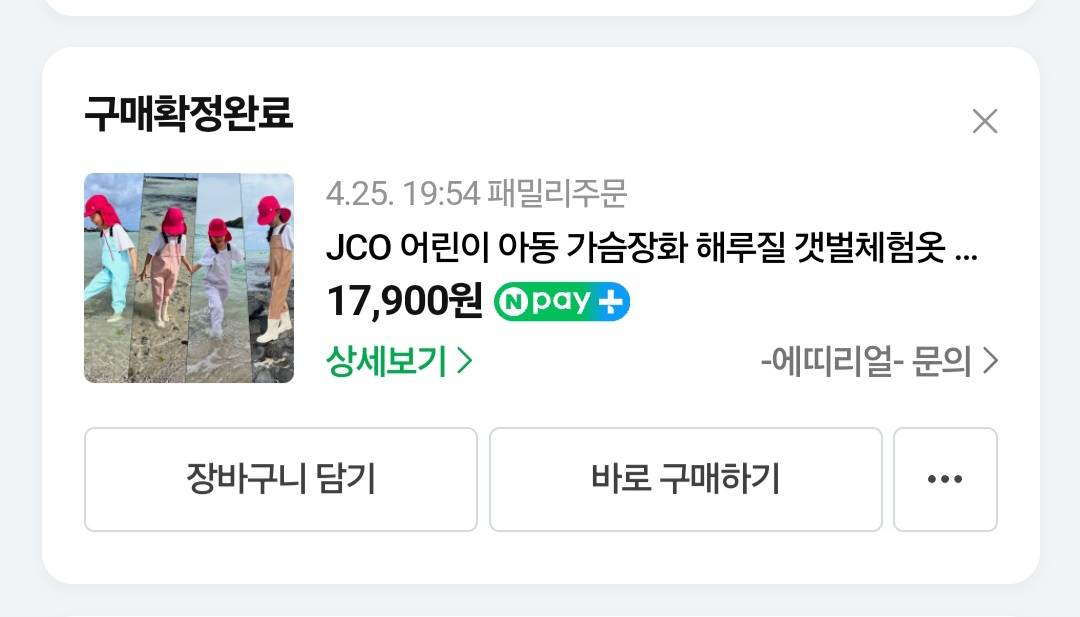
Task: Tap the Npay plus badge
Action: (561, 302)
